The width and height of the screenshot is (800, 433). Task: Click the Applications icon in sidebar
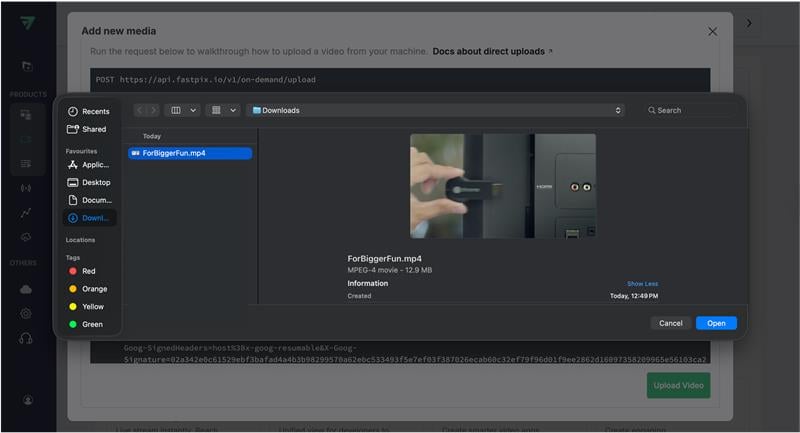click(x=73, y=165)
